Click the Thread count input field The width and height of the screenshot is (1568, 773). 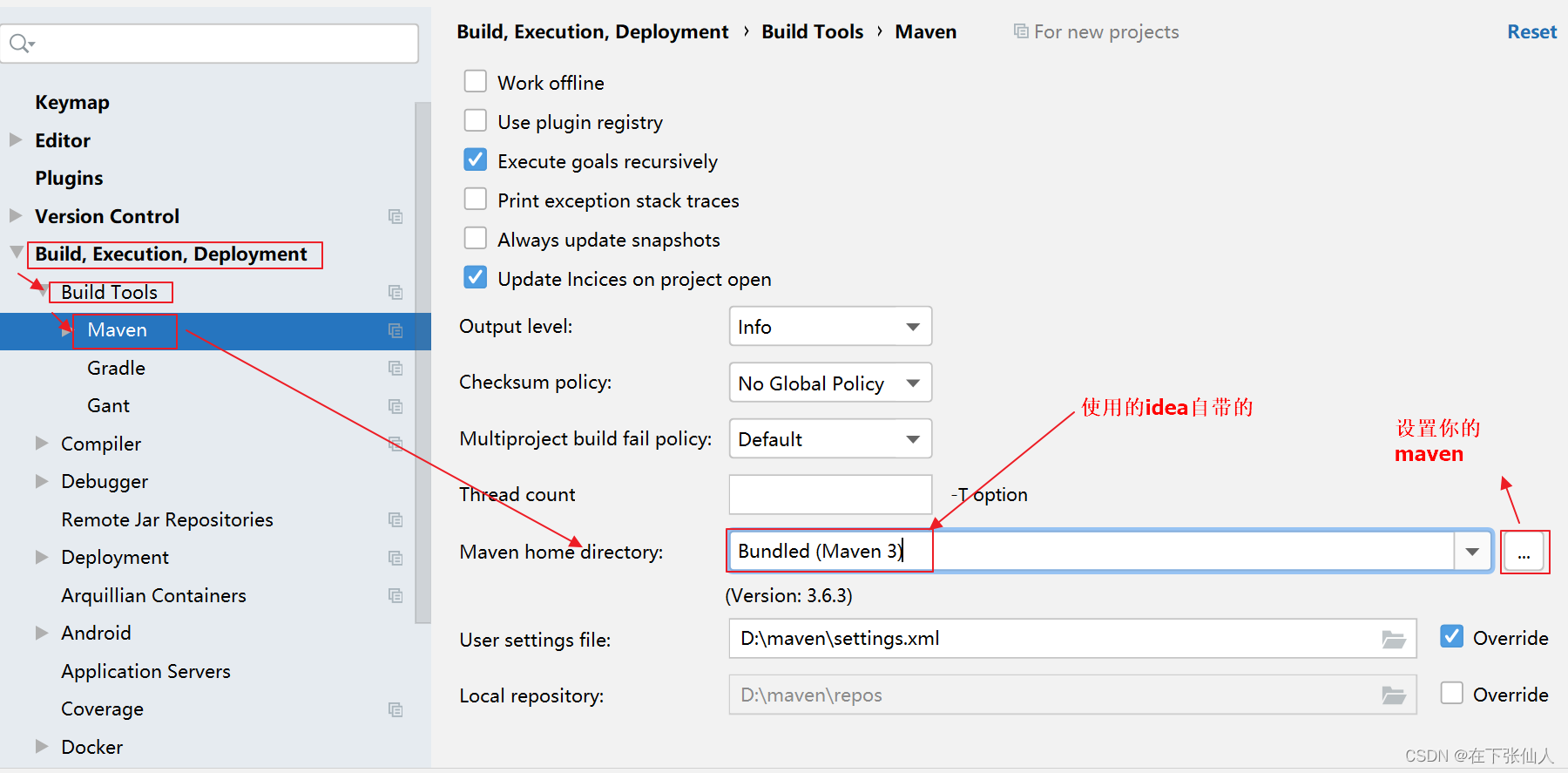[x=830, y=494]
